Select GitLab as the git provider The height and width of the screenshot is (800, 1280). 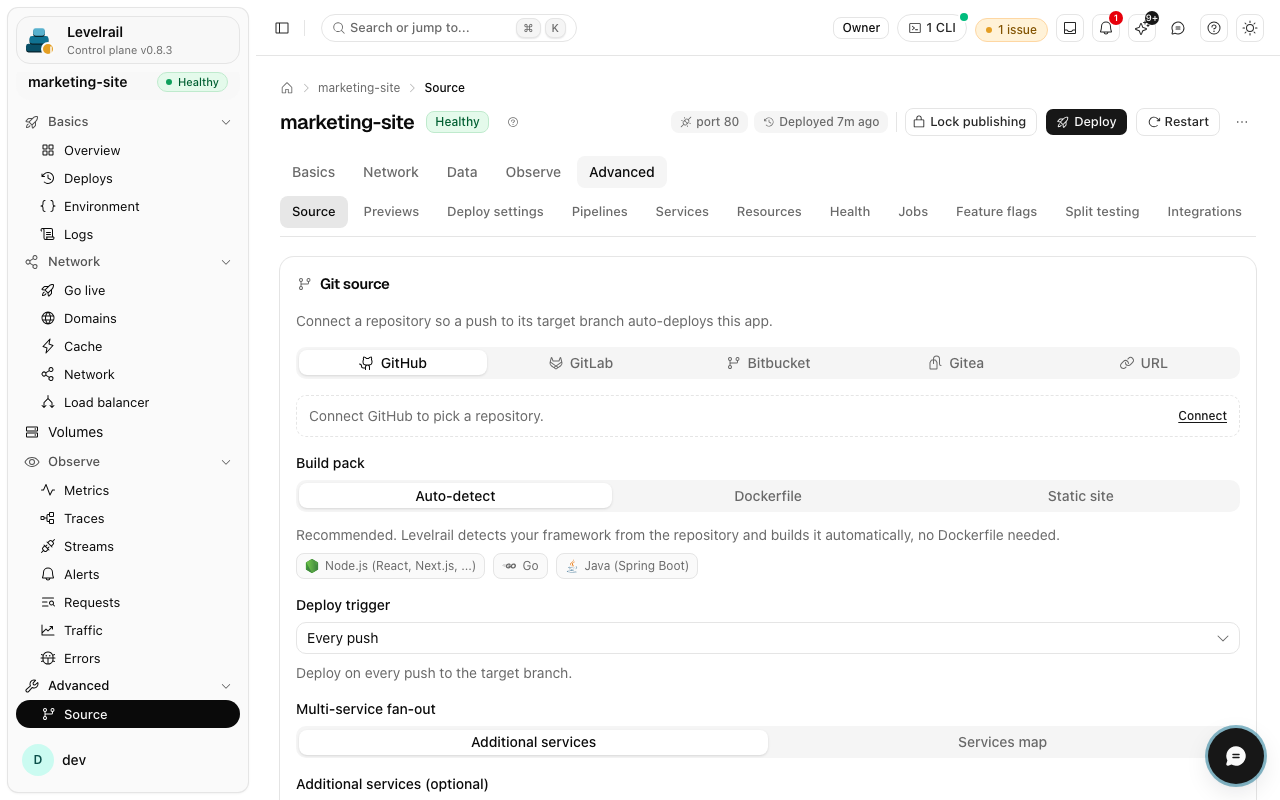[x=581, y=363]
